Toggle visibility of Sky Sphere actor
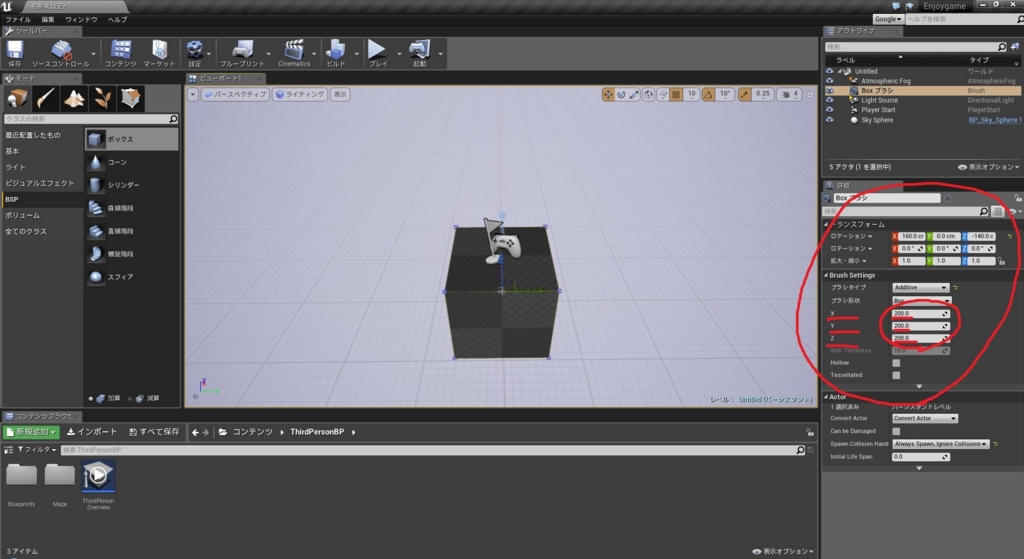Image resolution: width=1024 pixels, height=559 pixels. 829,120
